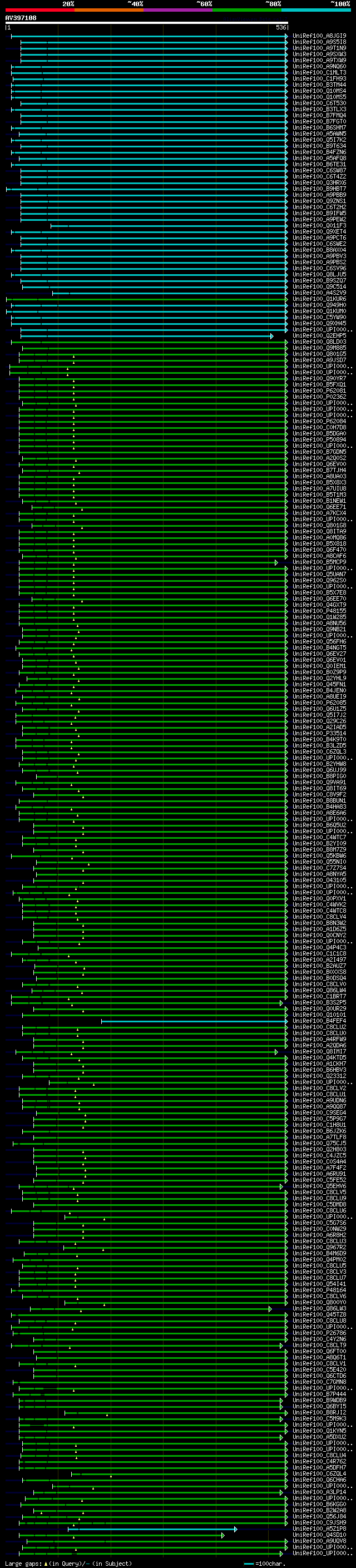Select hit UniRef100_B4NGT5
The image size is (356, 1568).
319,647
